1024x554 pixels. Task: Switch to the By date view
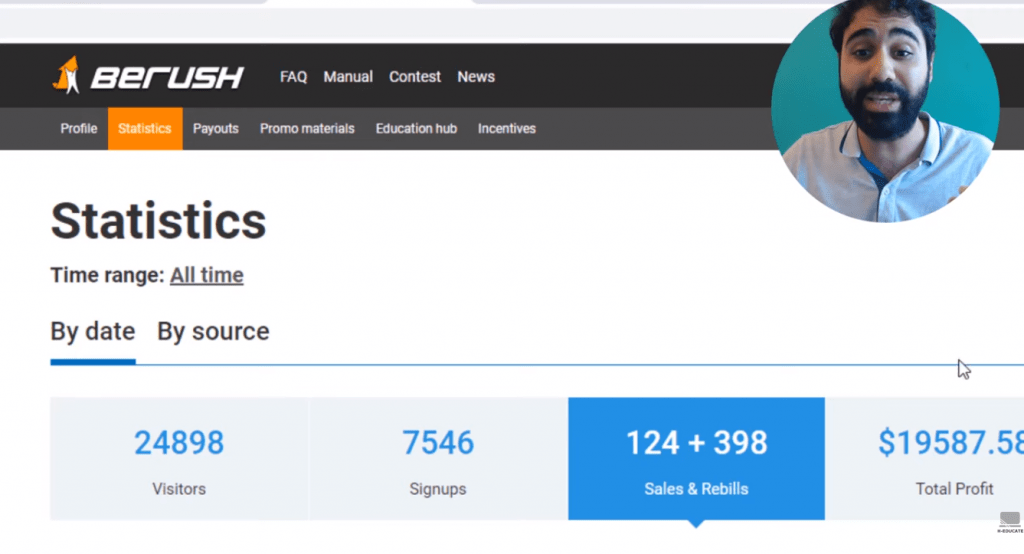[93, 332]
